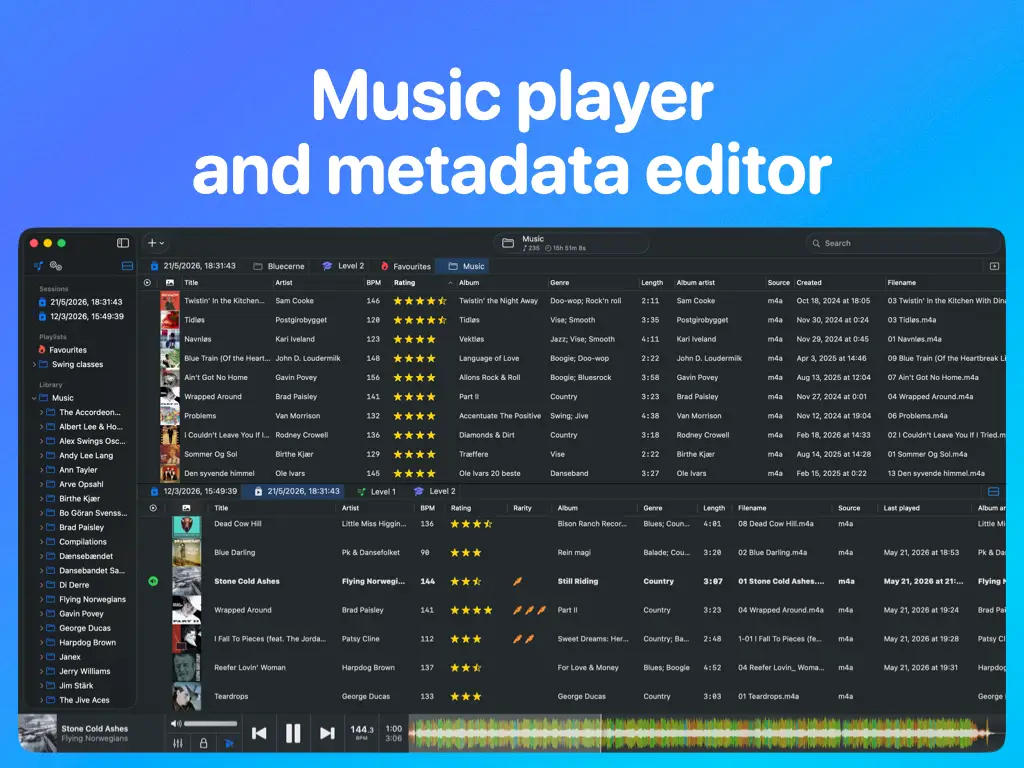This screenshot has width=1024, height=768.
Task: Switch to the upper Level 2 tab
Action: tap(344, 266)
